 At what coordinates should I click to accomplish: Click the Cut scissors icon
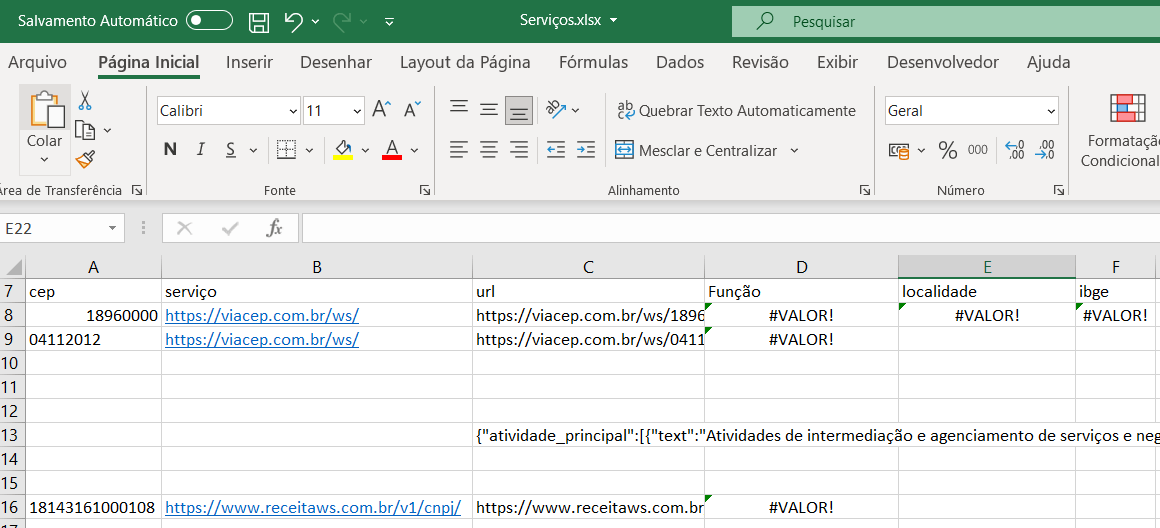[84, 101]
